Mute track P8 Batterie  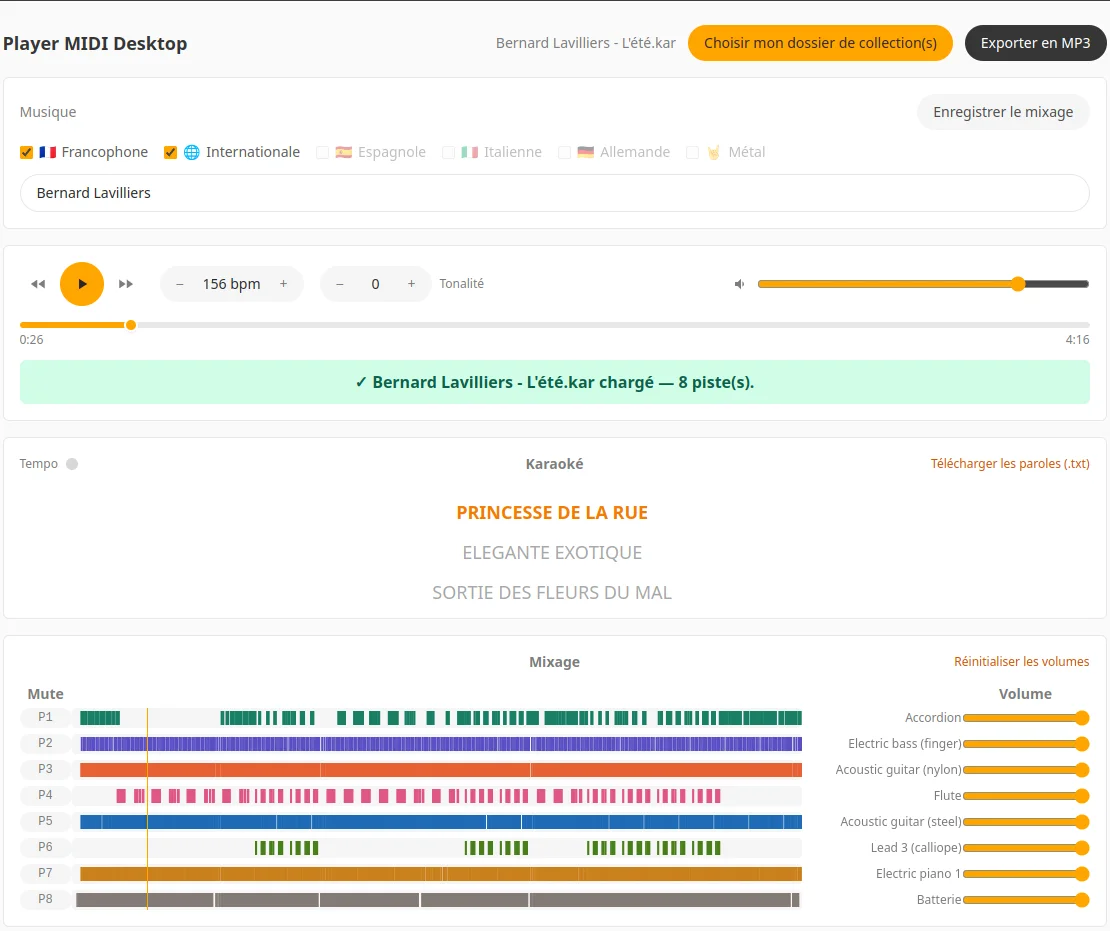[45, 899]
